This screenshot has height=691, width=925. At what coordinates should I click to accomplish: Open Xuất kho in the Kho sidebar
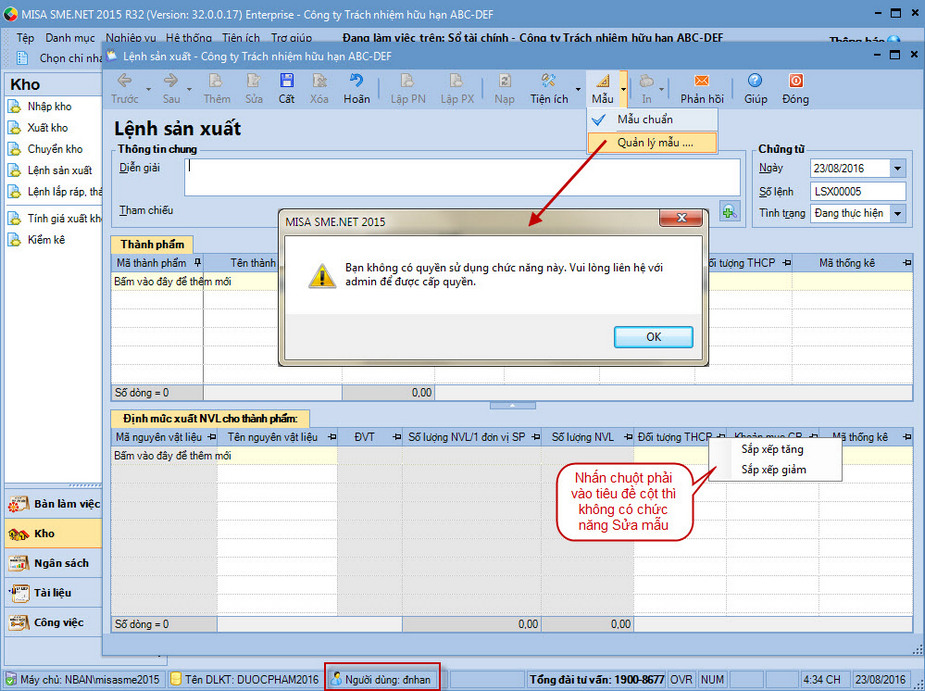click(x=48, y=127)
